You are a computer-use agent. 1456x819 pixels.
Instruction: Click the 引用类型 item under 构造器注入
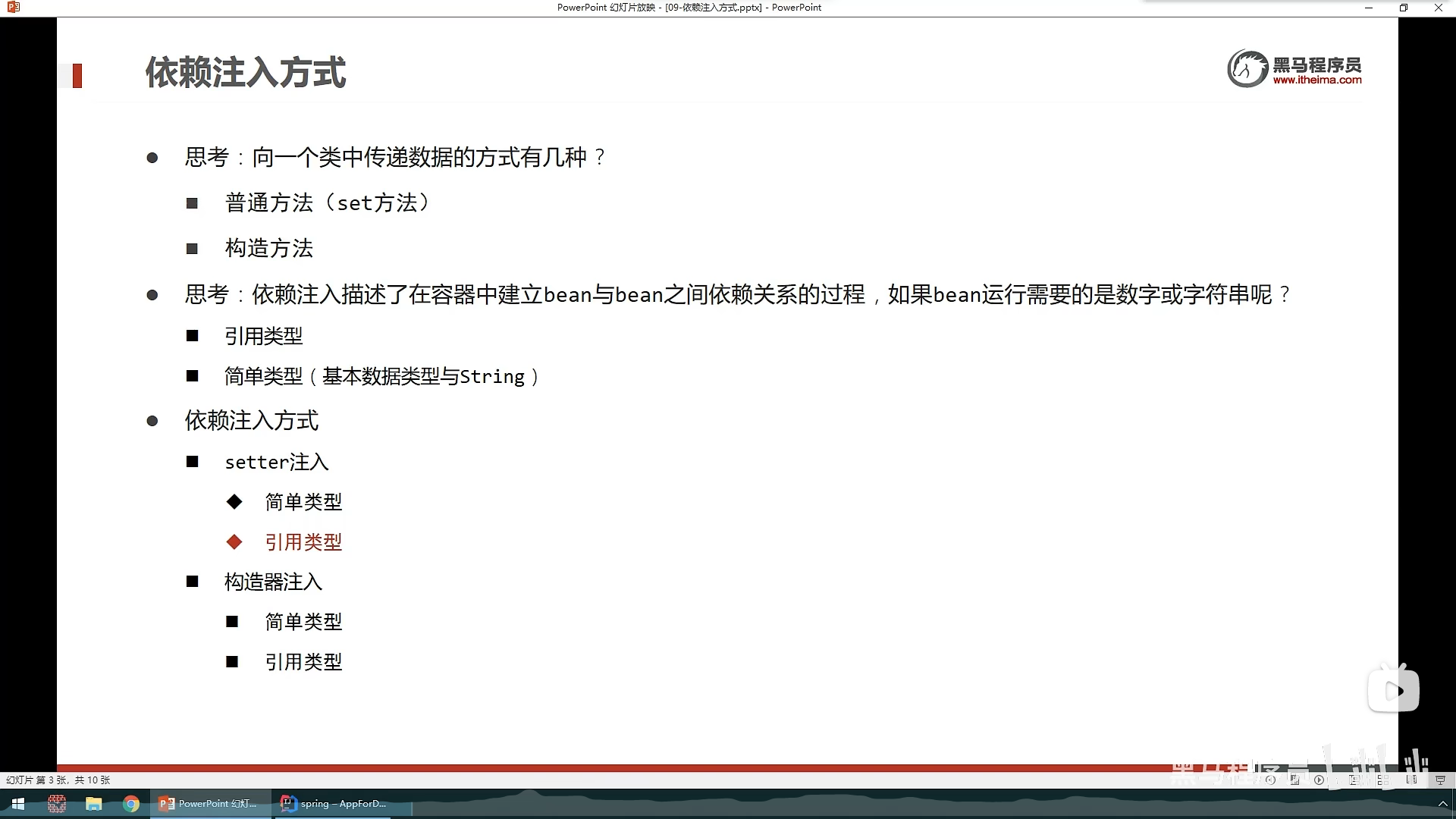click(303, 662)
